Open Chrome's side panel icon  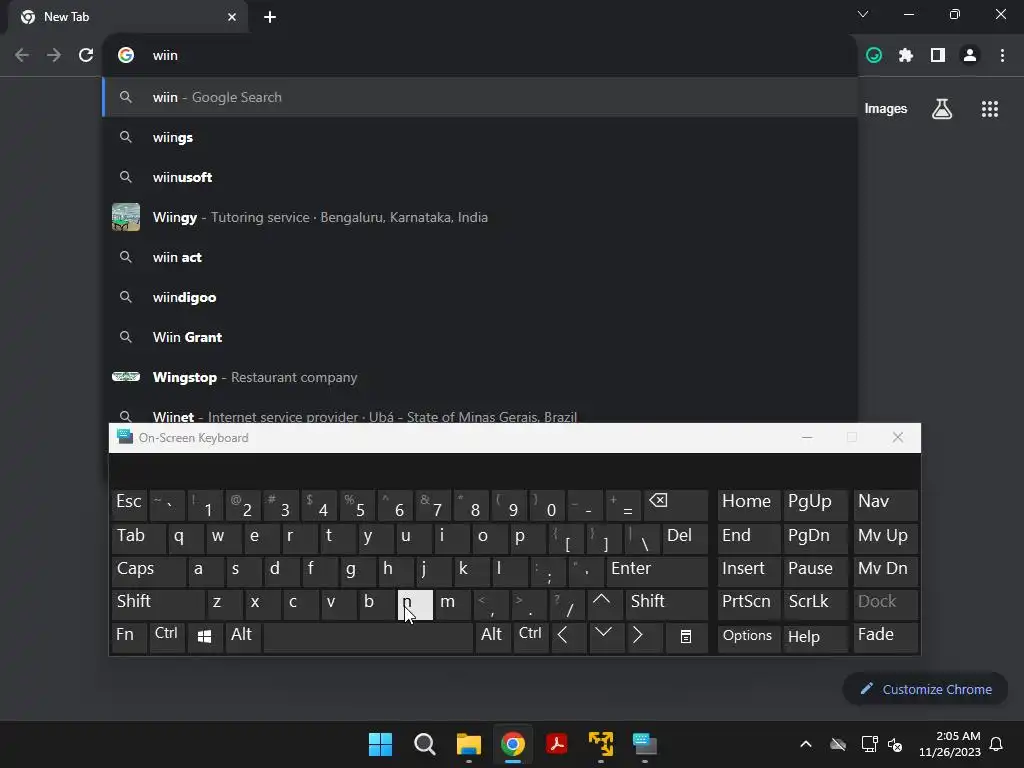[938, 56]
